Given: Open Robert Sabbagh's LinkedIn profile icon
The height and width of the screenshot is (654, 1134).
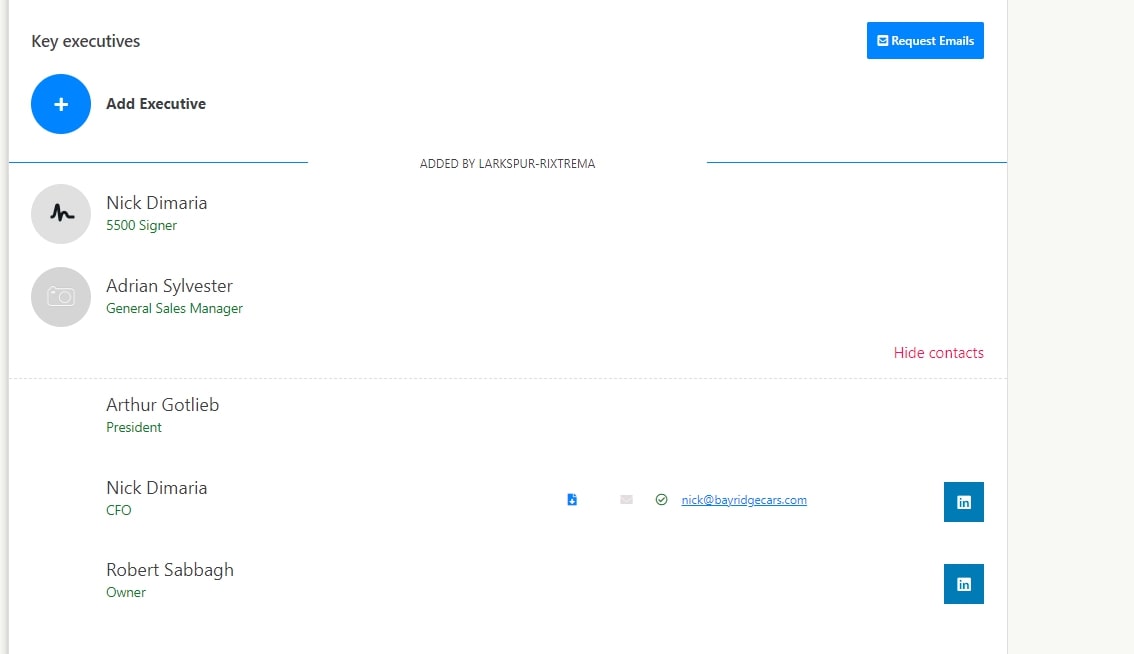Looking at the screenshot, I should tap(963, 584).
